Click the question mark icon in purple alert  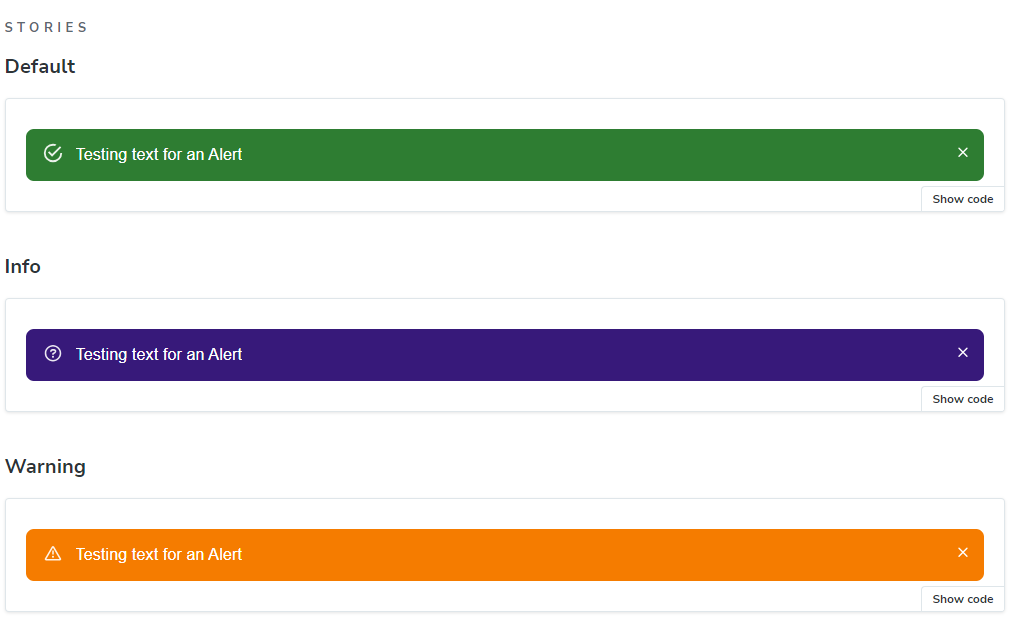(x=54, y=353)
